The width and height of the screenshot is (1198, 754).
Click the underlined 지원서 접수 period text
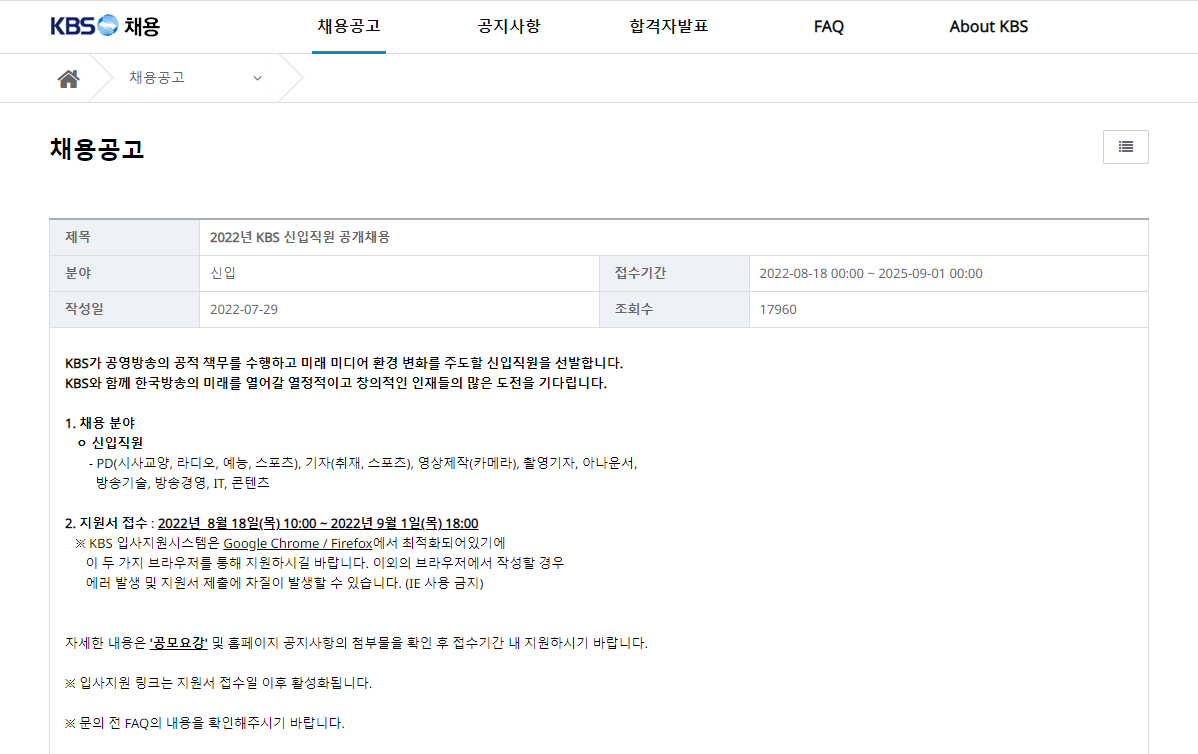click(318, 522)
